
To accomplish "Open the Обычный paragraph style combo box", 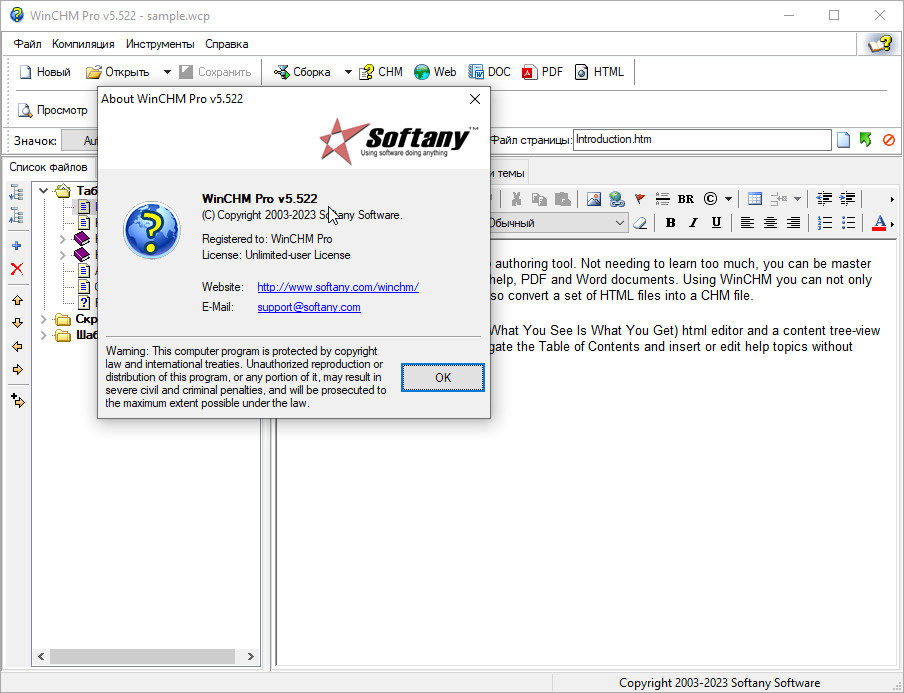I will 558,223.
